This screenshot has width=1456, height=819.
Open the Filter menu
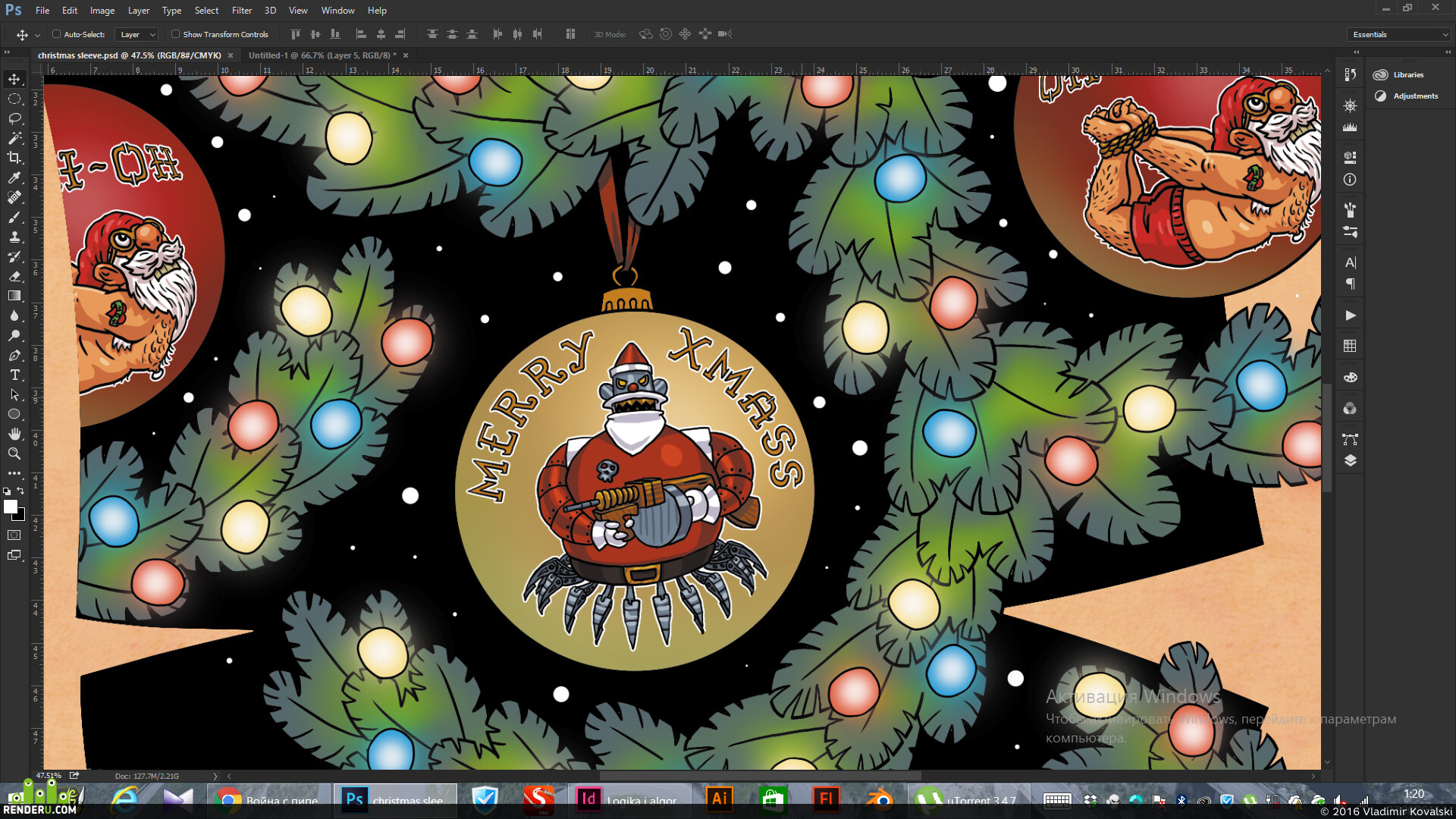(x=242, y=10)
